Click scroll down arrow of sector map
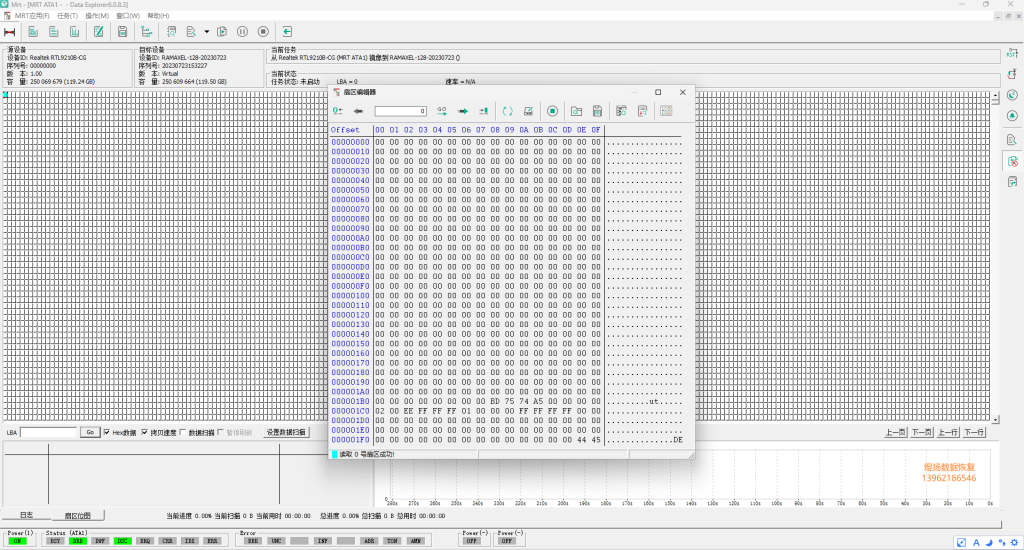The image size is (1024, 550). pos(995,419)
